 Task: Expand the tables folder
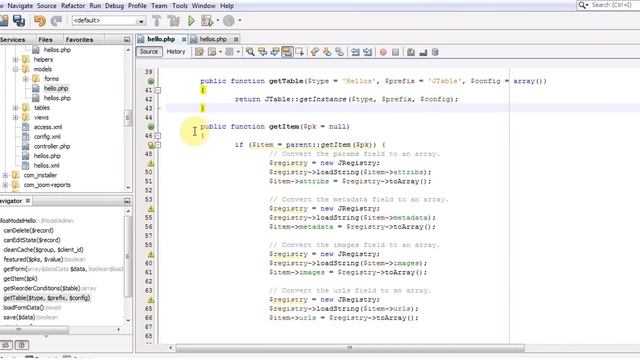16,108
